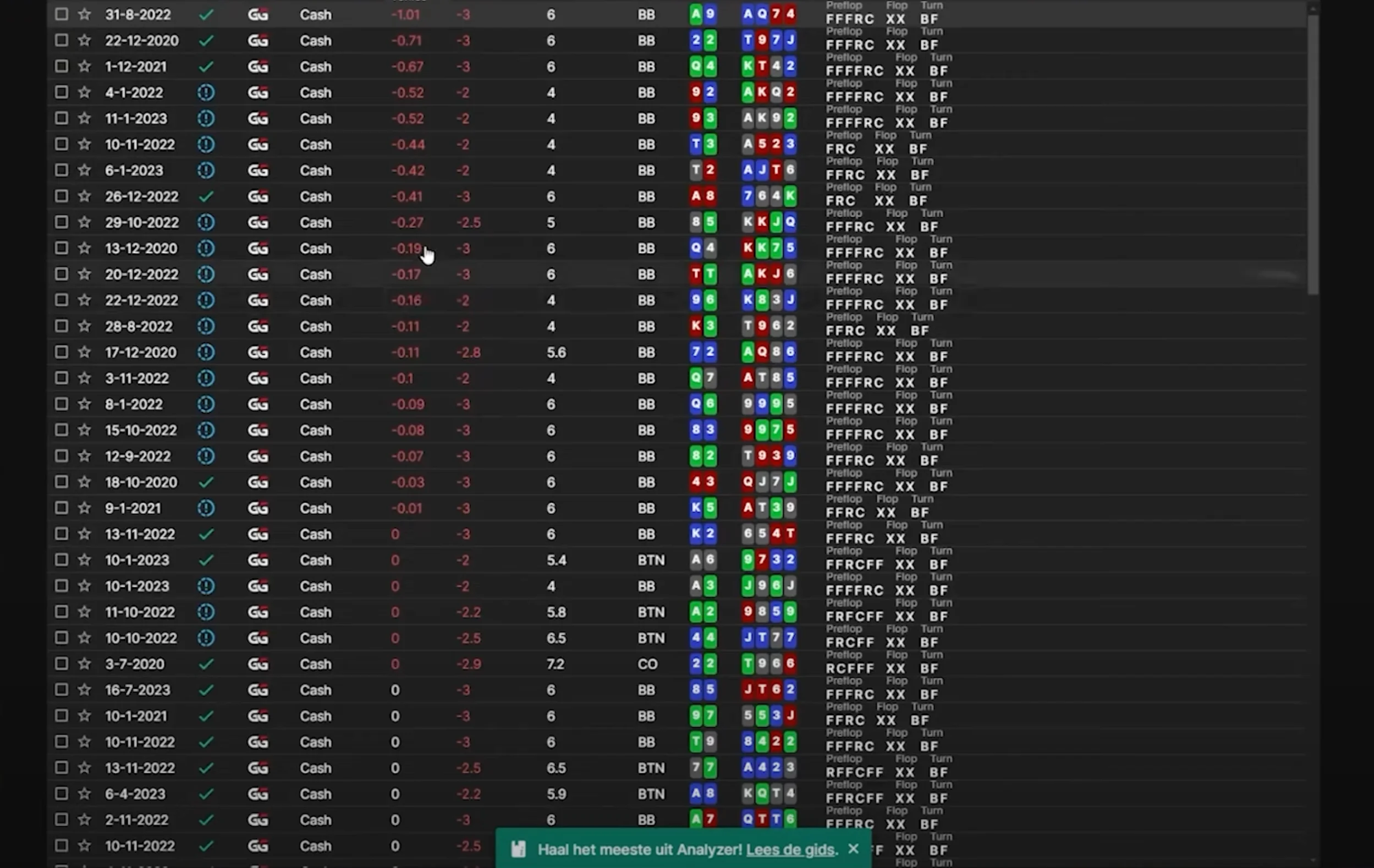The width and height of the screenshot is (1374, 868).
Task: Check the box beside the 18-10-2020 hand
Action: click(61, 482)
